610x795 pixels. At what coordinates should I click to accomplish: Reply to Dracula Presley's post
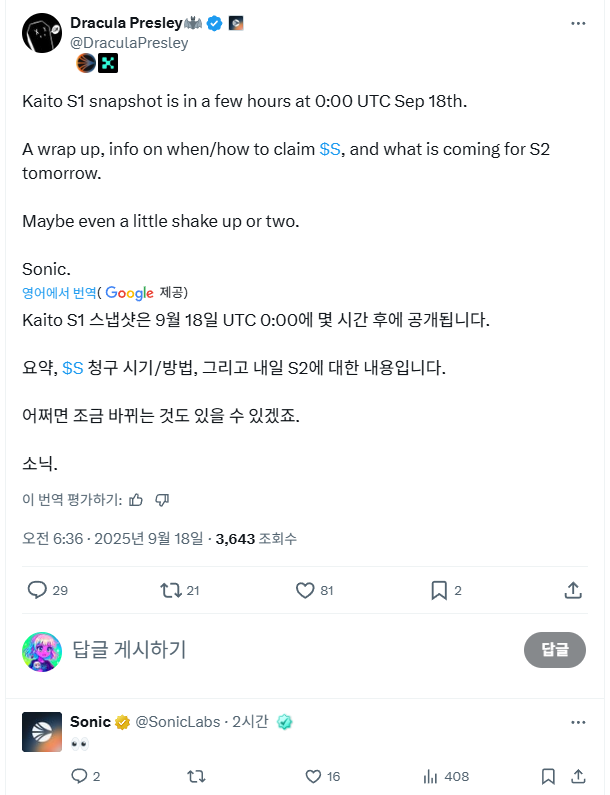[37, 590]
